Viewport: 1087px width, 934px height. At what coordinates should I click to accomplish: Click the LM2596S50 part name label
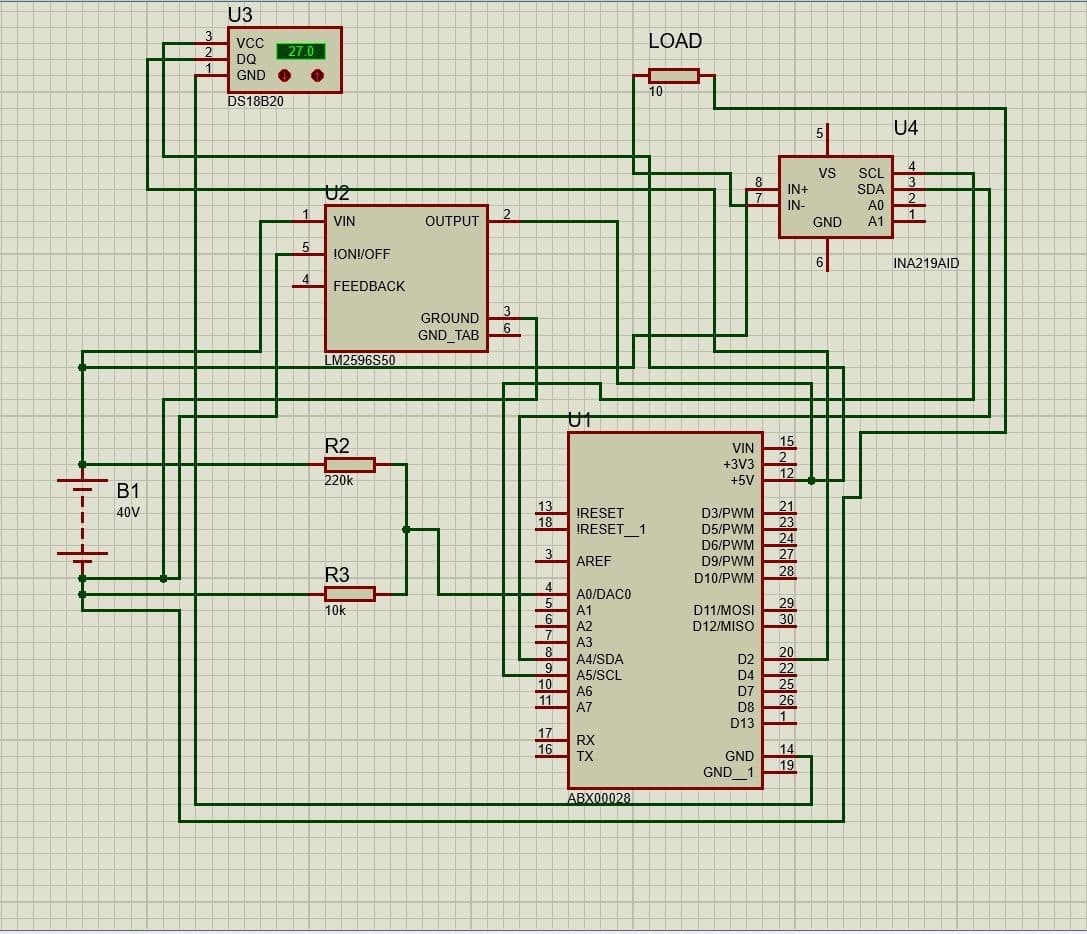360,361
